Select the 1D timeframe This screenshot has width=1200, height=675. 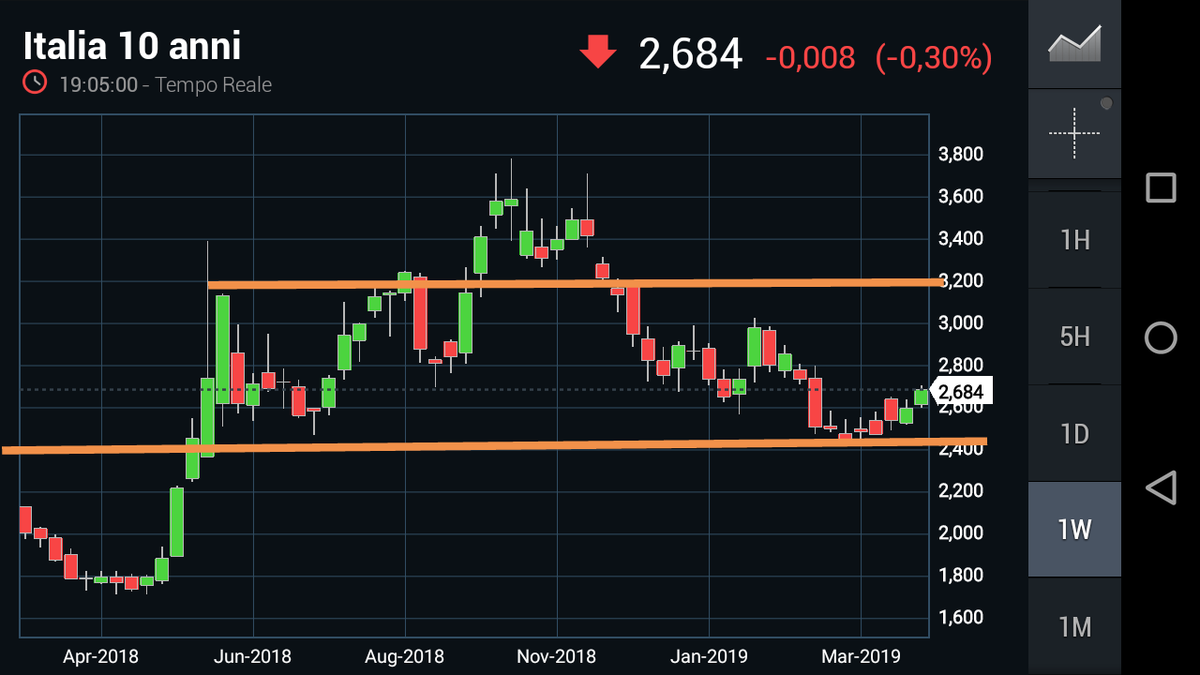tap(1074, 433)
